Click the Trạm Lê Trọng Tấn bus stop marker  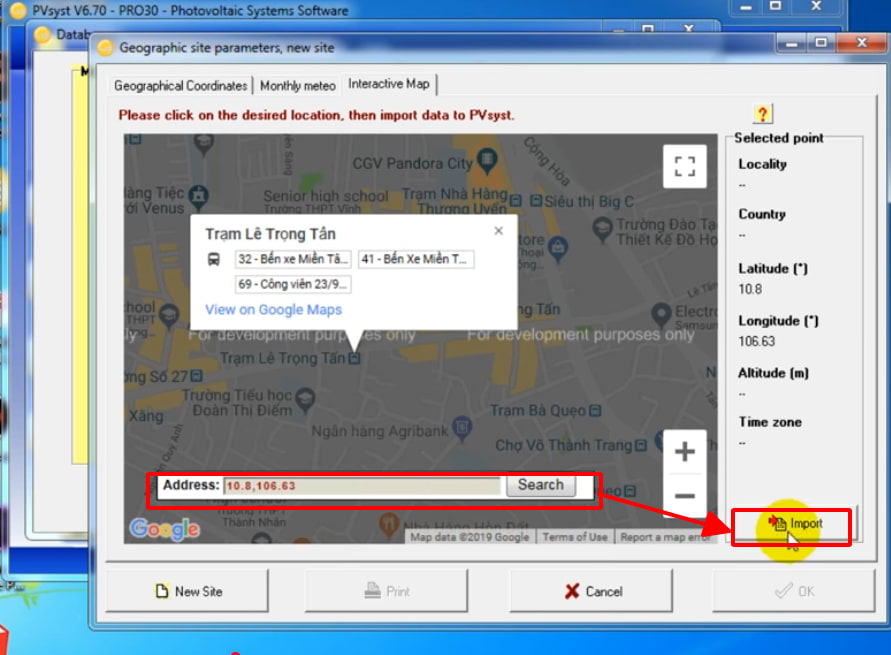click(x=355, y=358)
